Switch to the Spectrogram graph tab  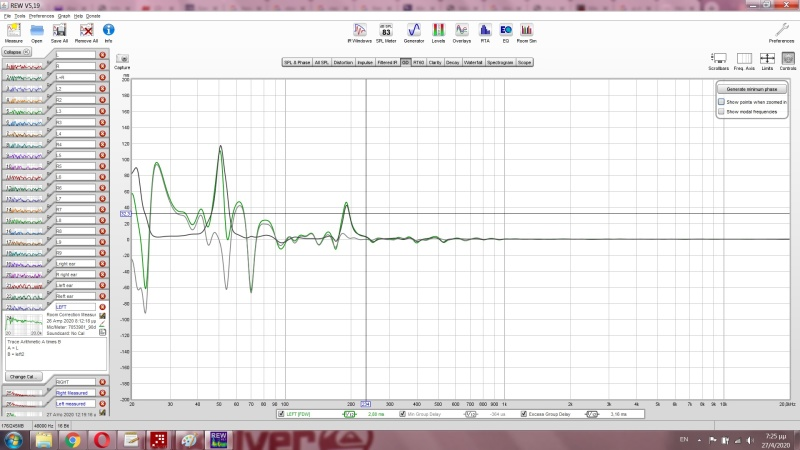tap(501, 62)
